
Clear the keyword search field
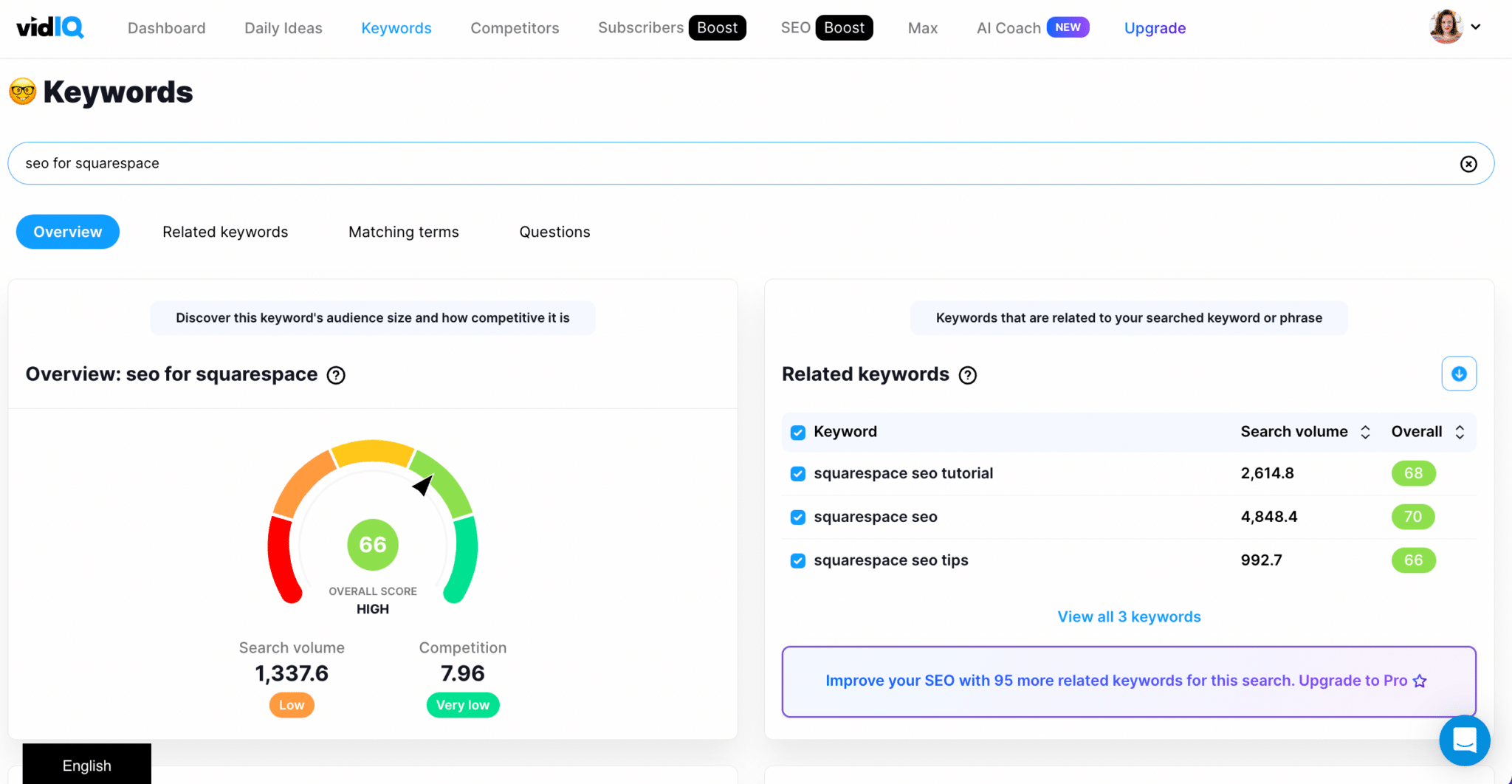click(x=1468, y=164)
